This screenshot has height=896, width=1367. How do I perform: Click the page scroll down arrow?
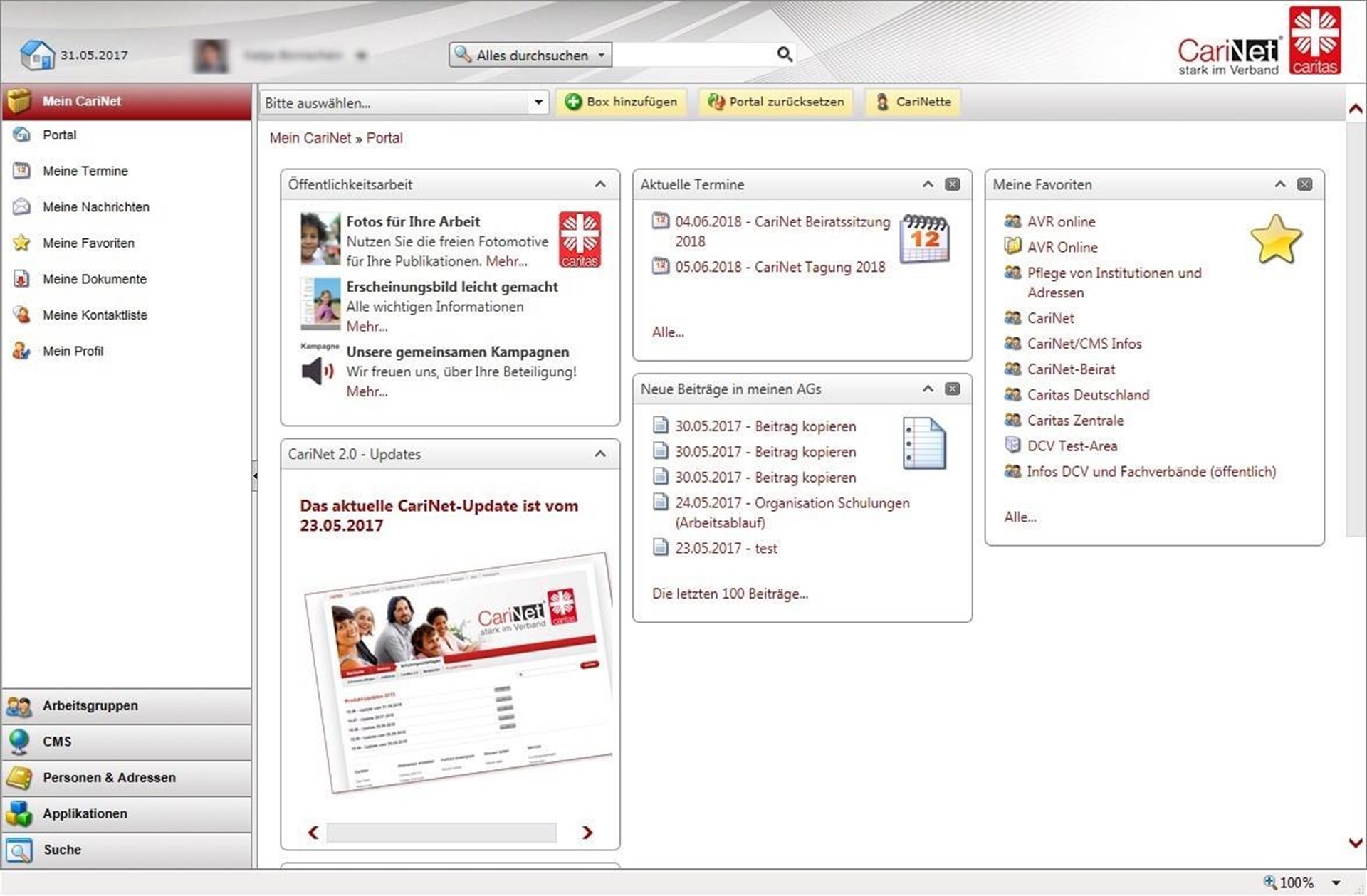click(1356, 843)
